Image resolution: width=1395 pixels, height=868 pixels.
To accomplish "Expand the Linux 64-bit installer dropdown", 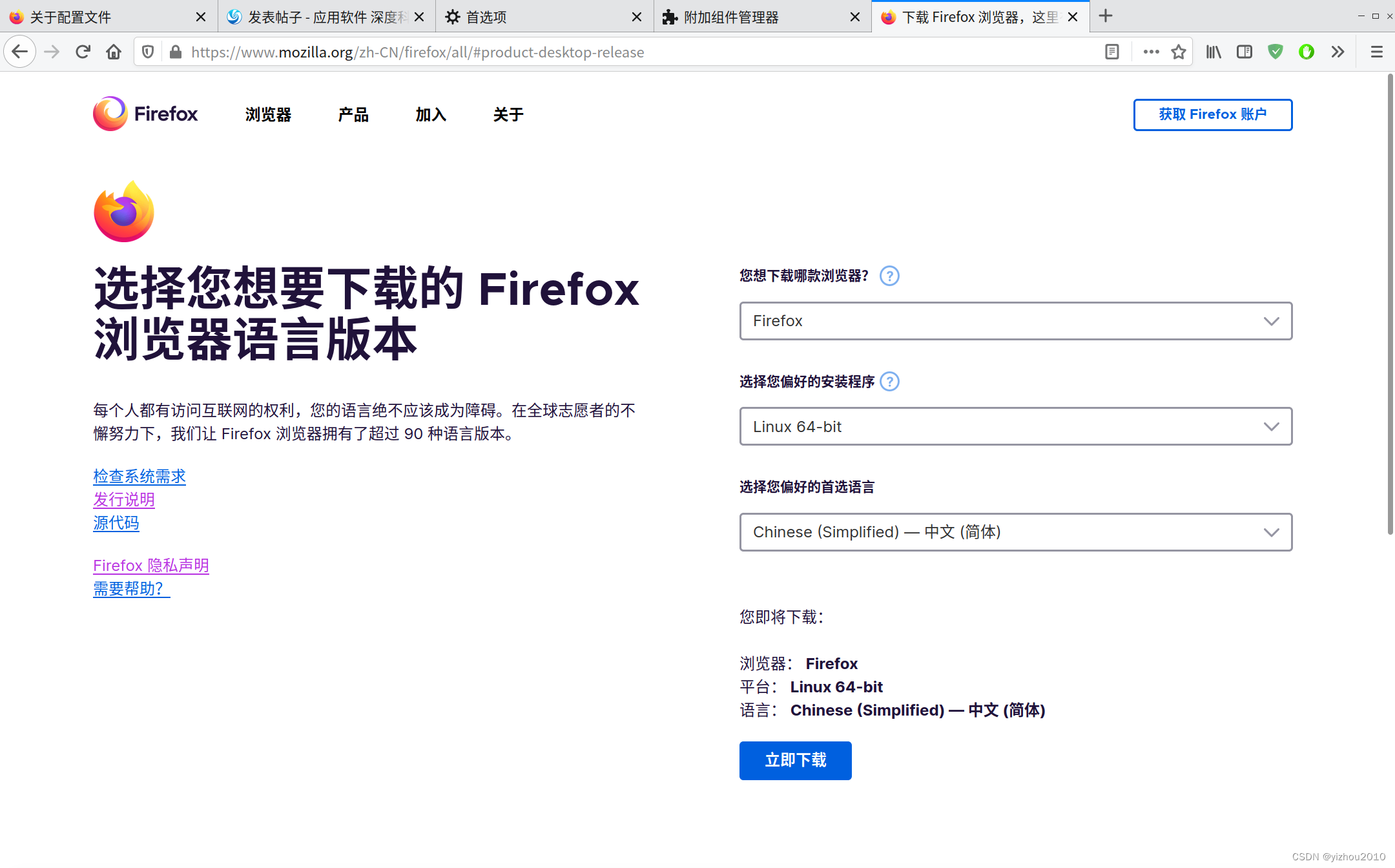I will click(1015, 426).
